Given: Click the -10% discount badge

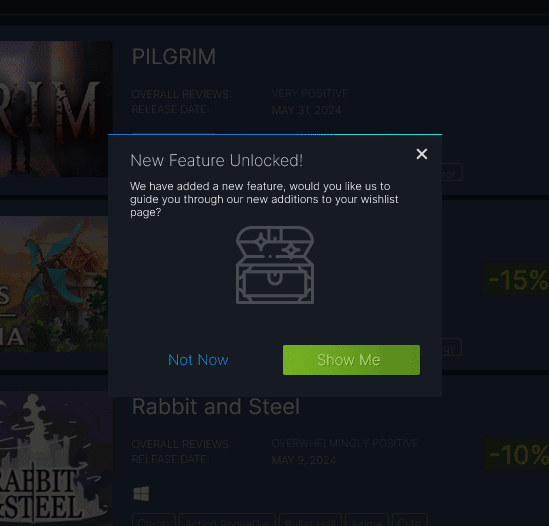Looking at the screenshot, I should (516, 455).
